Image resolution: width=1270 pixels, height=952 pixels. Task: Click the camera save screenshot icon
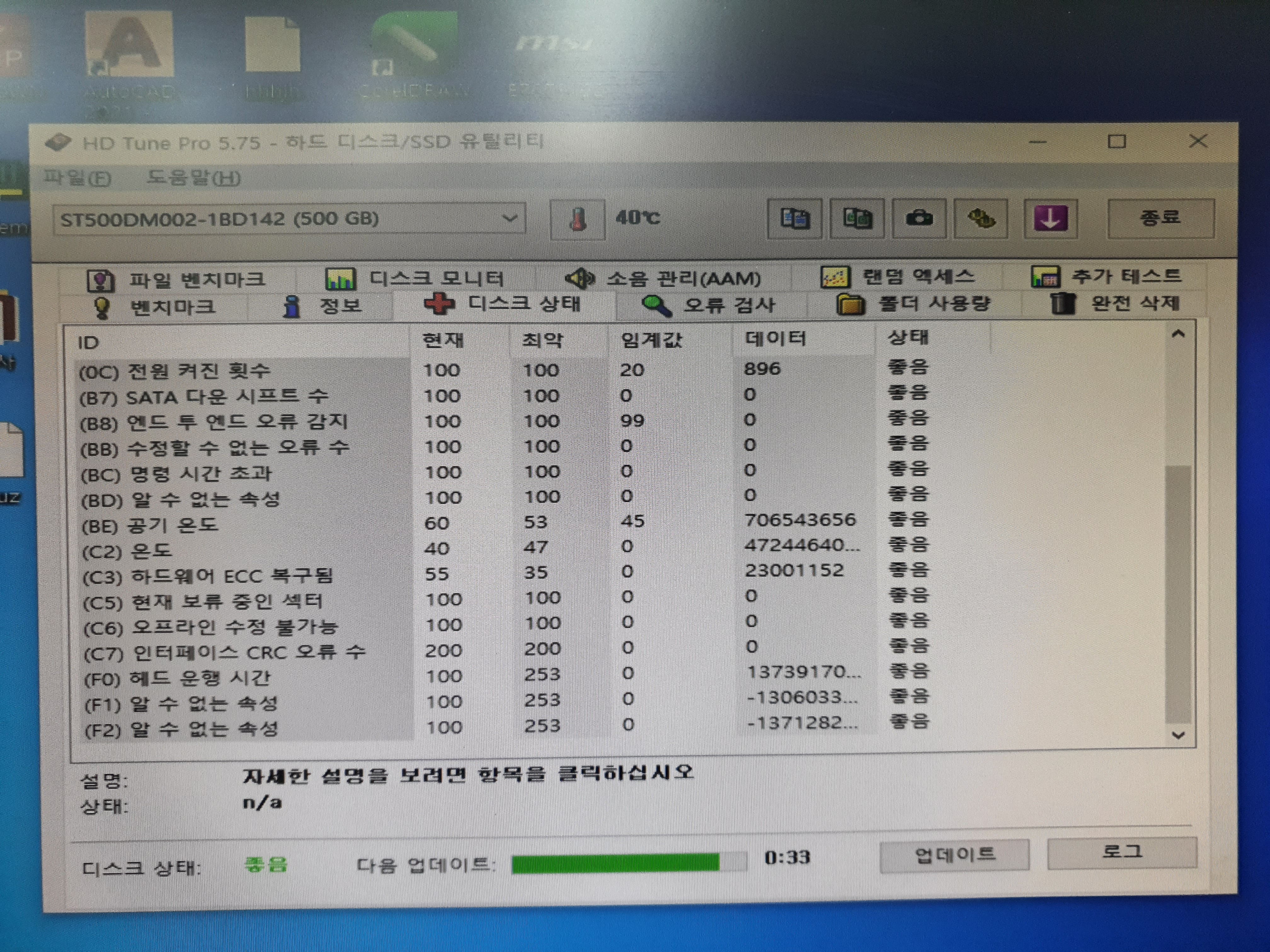919,218
